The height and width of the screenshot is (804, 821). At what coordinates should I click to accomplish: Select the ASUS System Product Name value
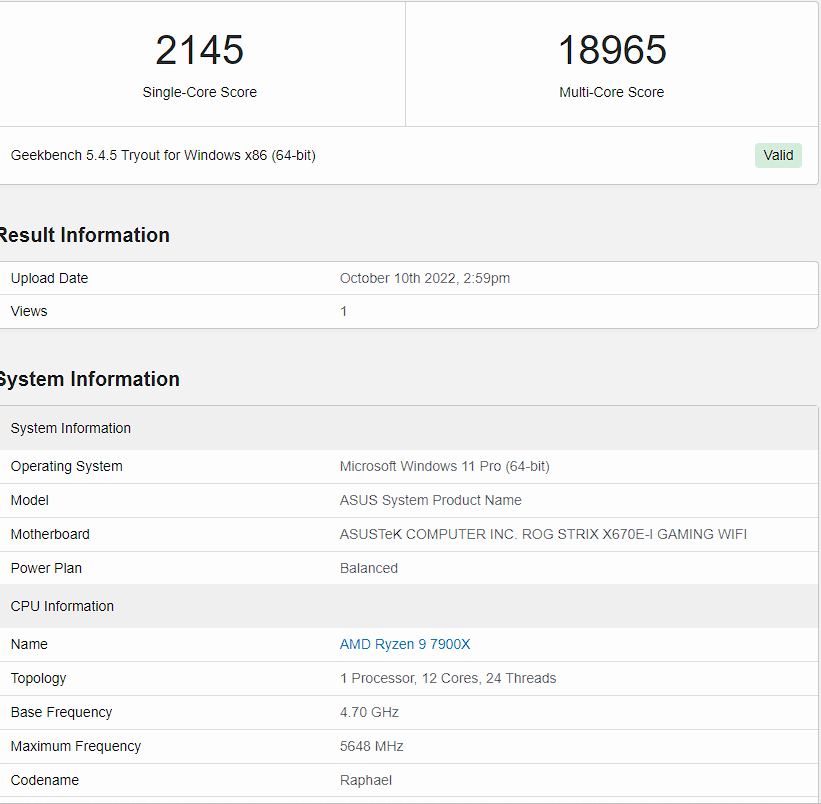(430, 500)
